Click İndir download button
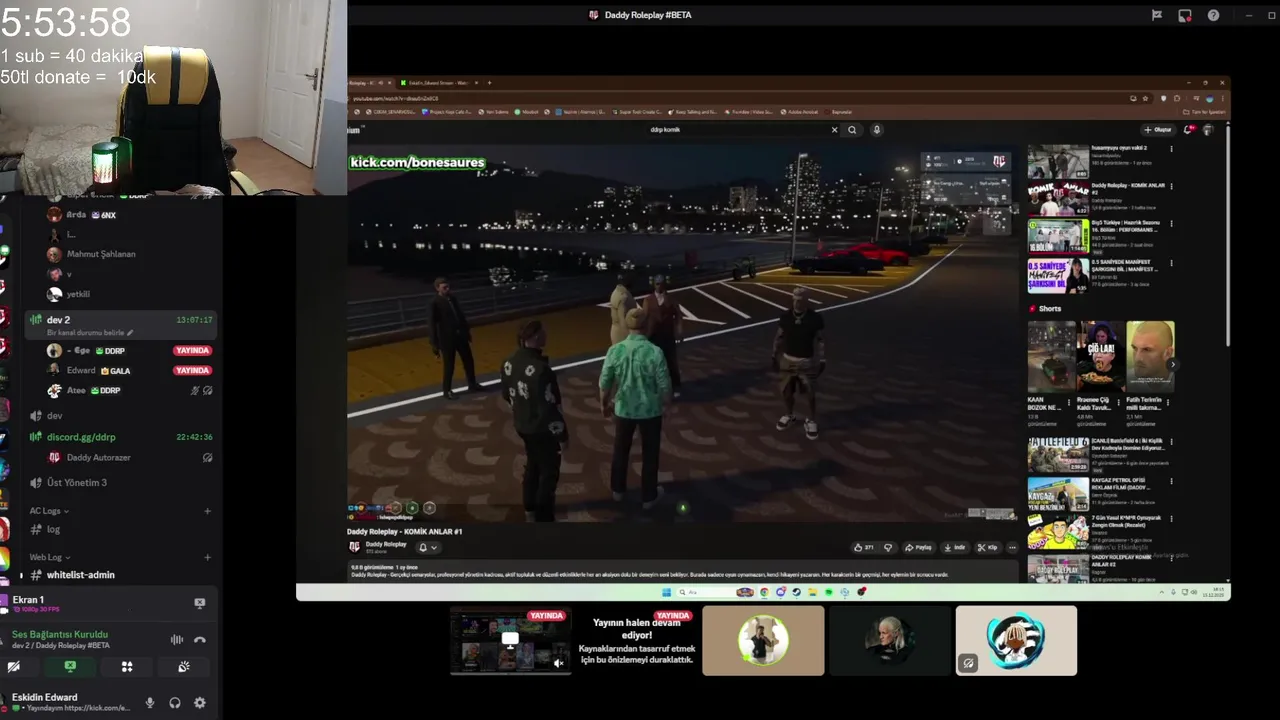The width and height of the screenshot is (1280, 720). [956, 547]
